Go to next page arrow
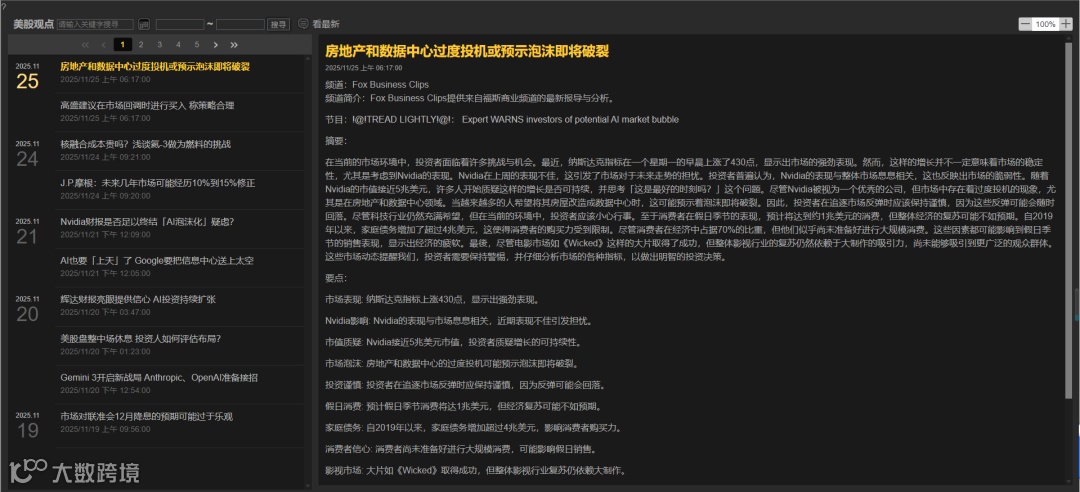 (216, 45)
